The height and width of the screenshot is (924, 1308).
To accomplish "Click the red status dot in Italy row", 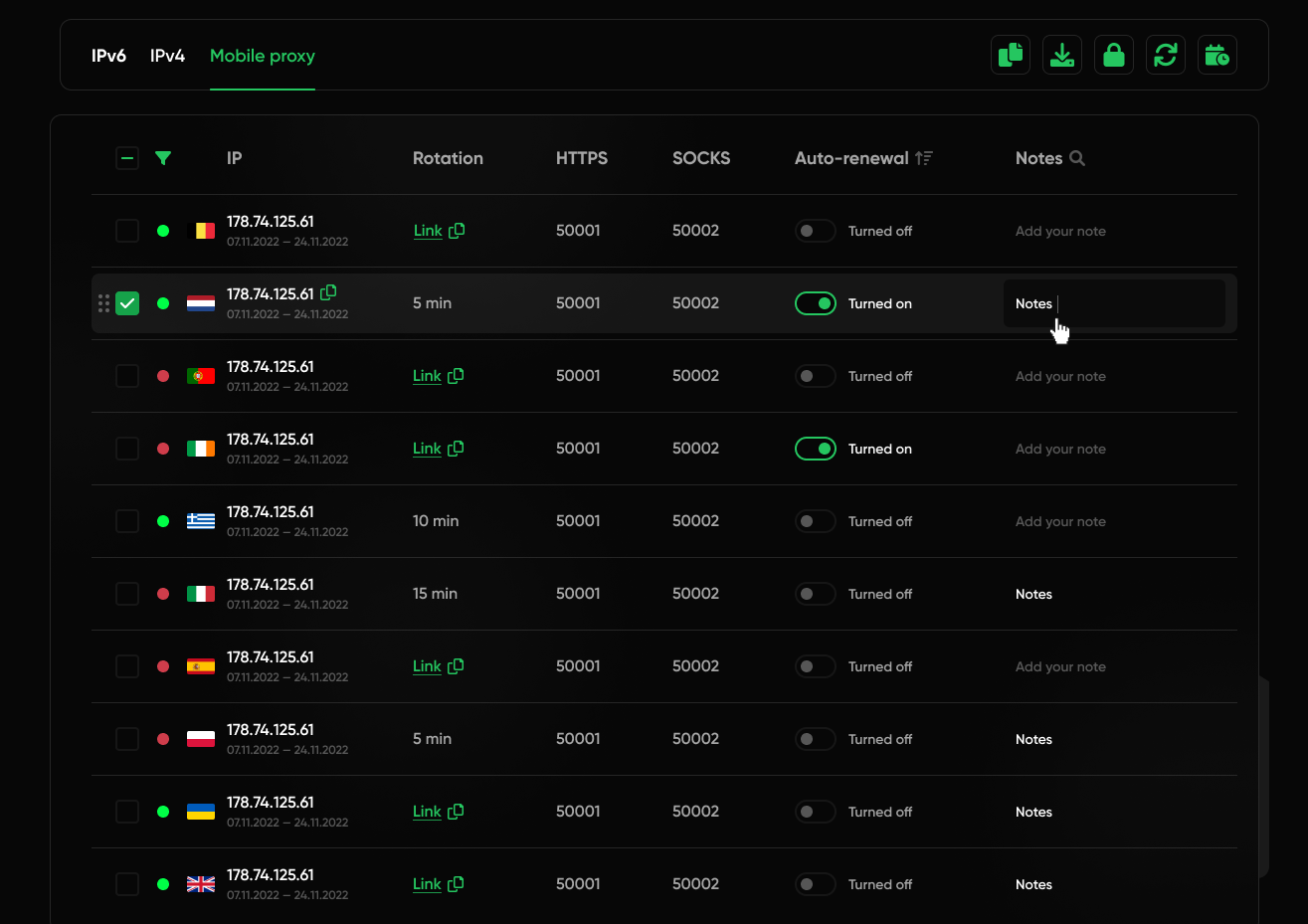I will click(163, 594).
